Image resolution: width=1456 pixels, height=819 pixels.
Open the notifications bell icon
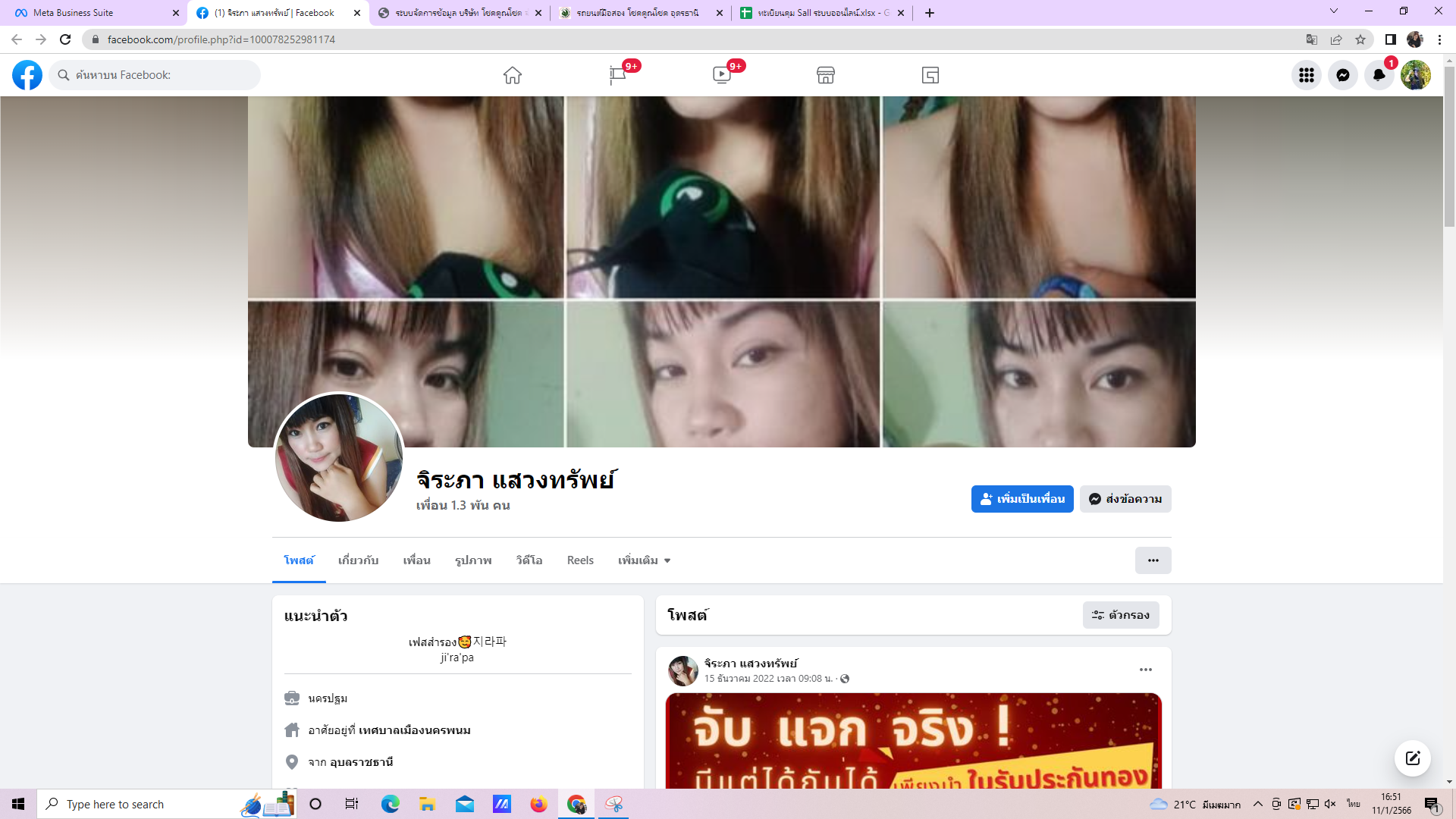(x=1379, y=75)
